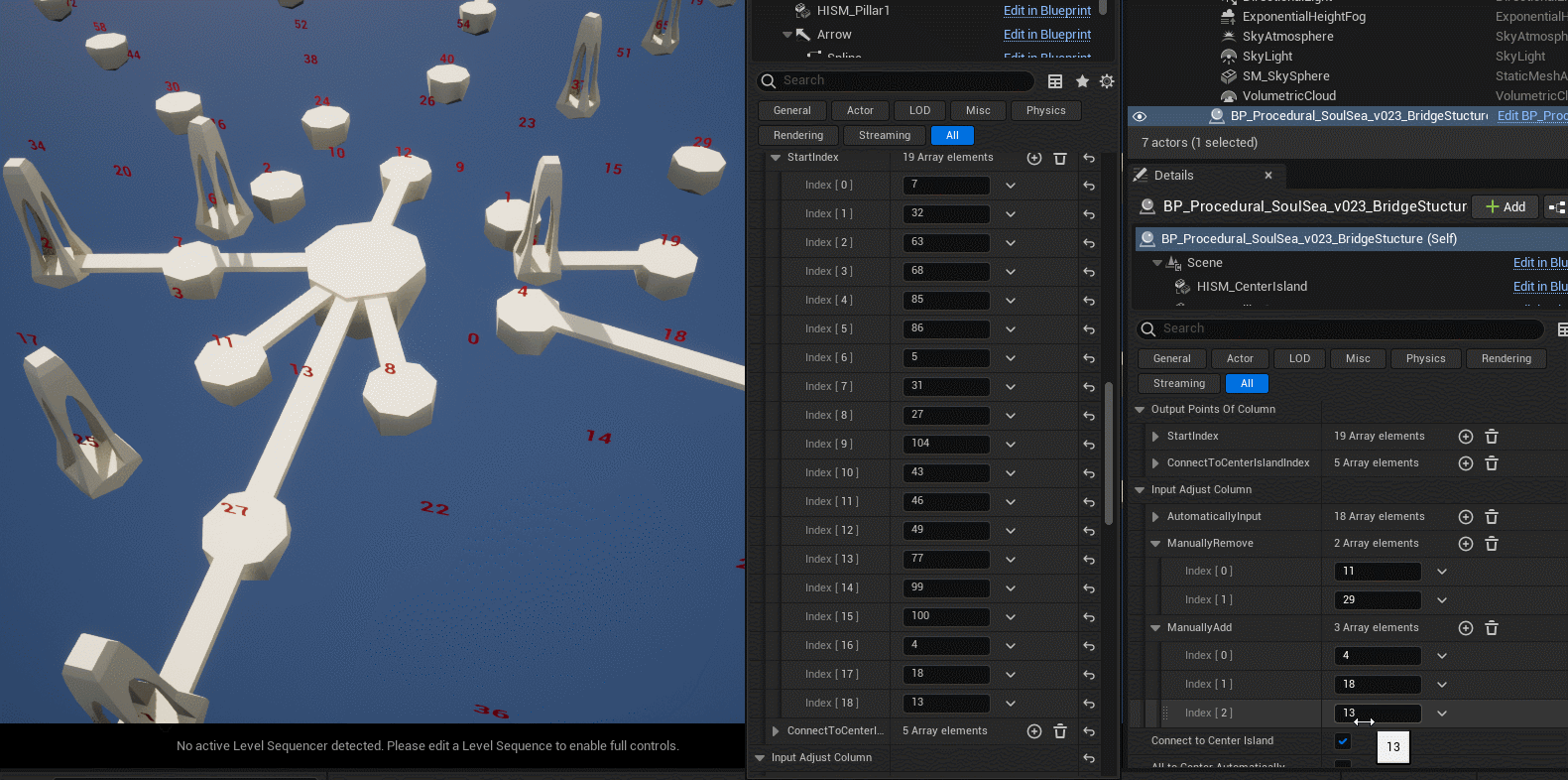Open options dropdown for Index [7] value 31
This screenshot has width=1568, height=780.
coord(1011,387)
